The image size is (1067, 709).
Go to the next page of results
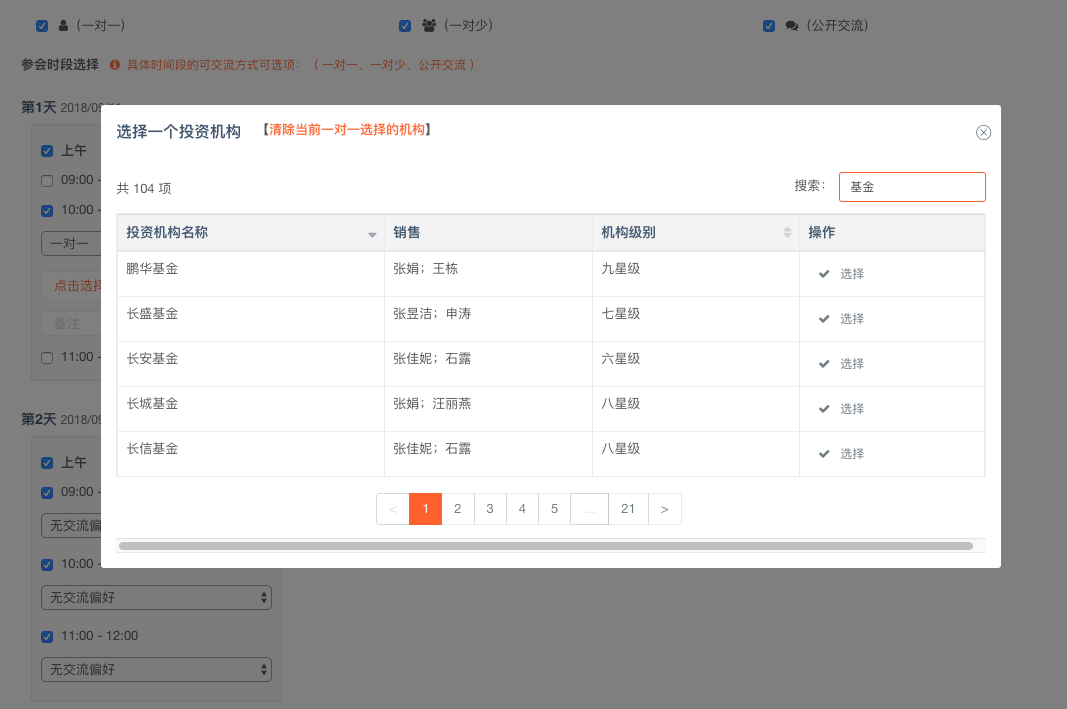[665, 509]
